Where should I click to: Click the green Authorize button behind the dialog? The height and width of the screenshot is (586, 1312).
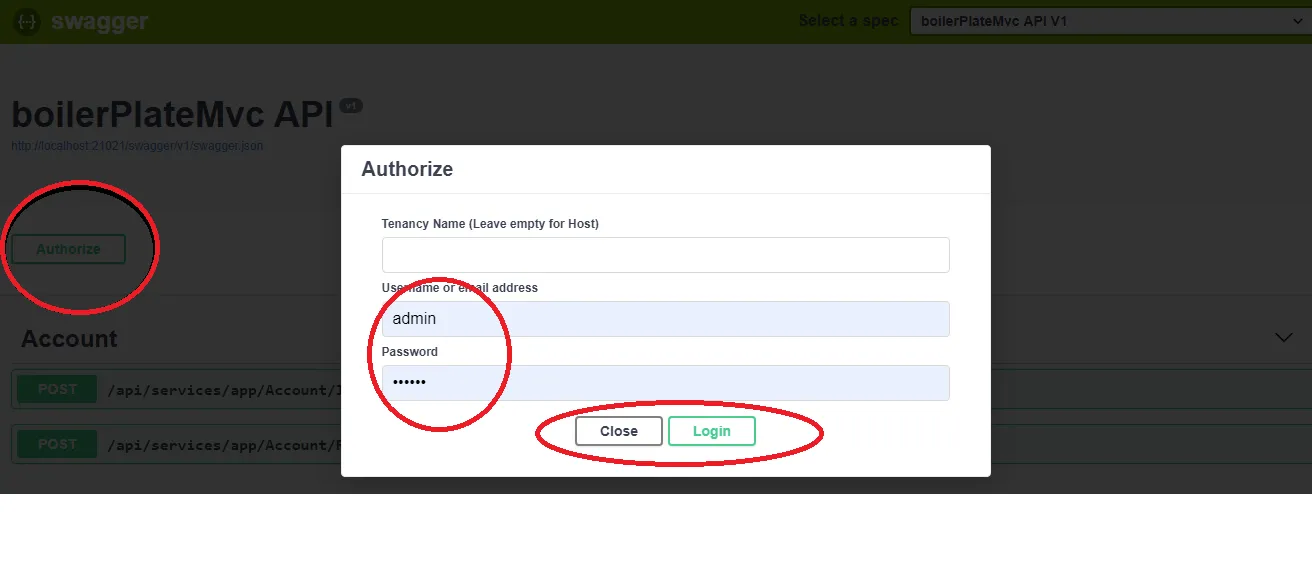(68, 249)
